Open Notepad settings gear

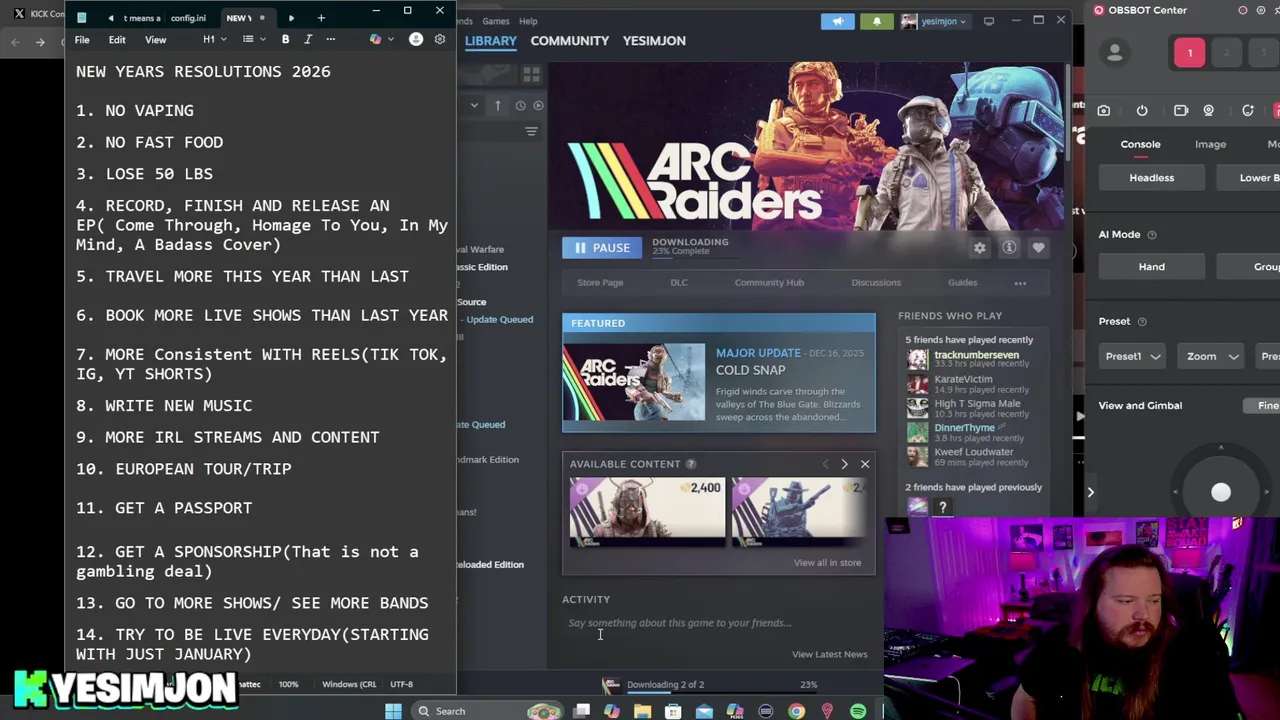click(439, 39)
